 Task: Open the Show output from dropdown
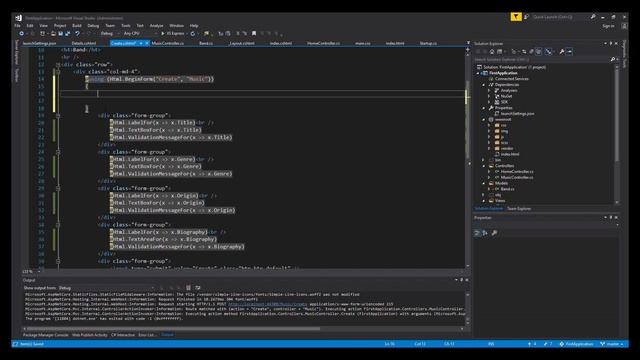[107, 288]
